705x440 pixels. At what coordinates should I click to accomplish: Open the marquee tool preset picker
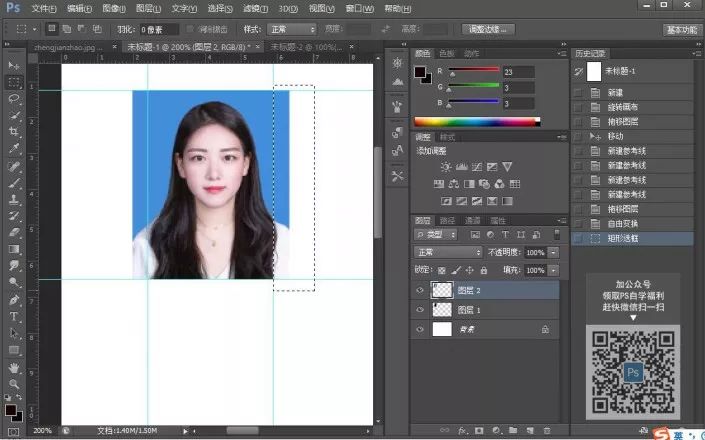pos(26,29)
